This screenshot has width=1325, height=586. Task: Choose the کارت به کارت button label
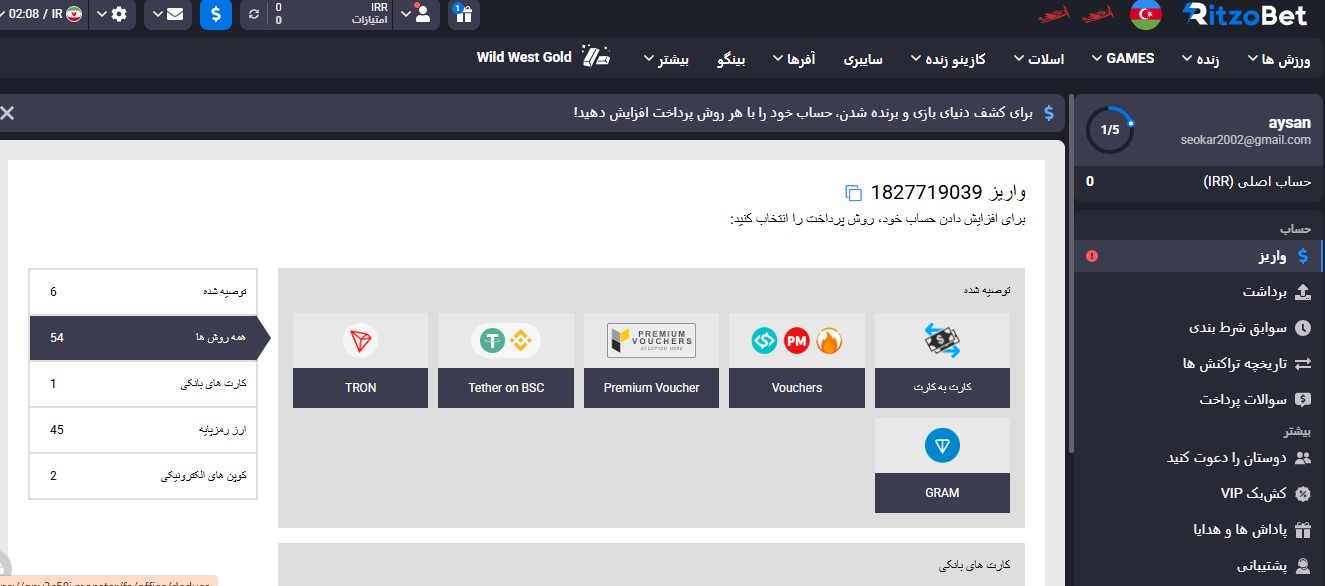click(942, 388)
